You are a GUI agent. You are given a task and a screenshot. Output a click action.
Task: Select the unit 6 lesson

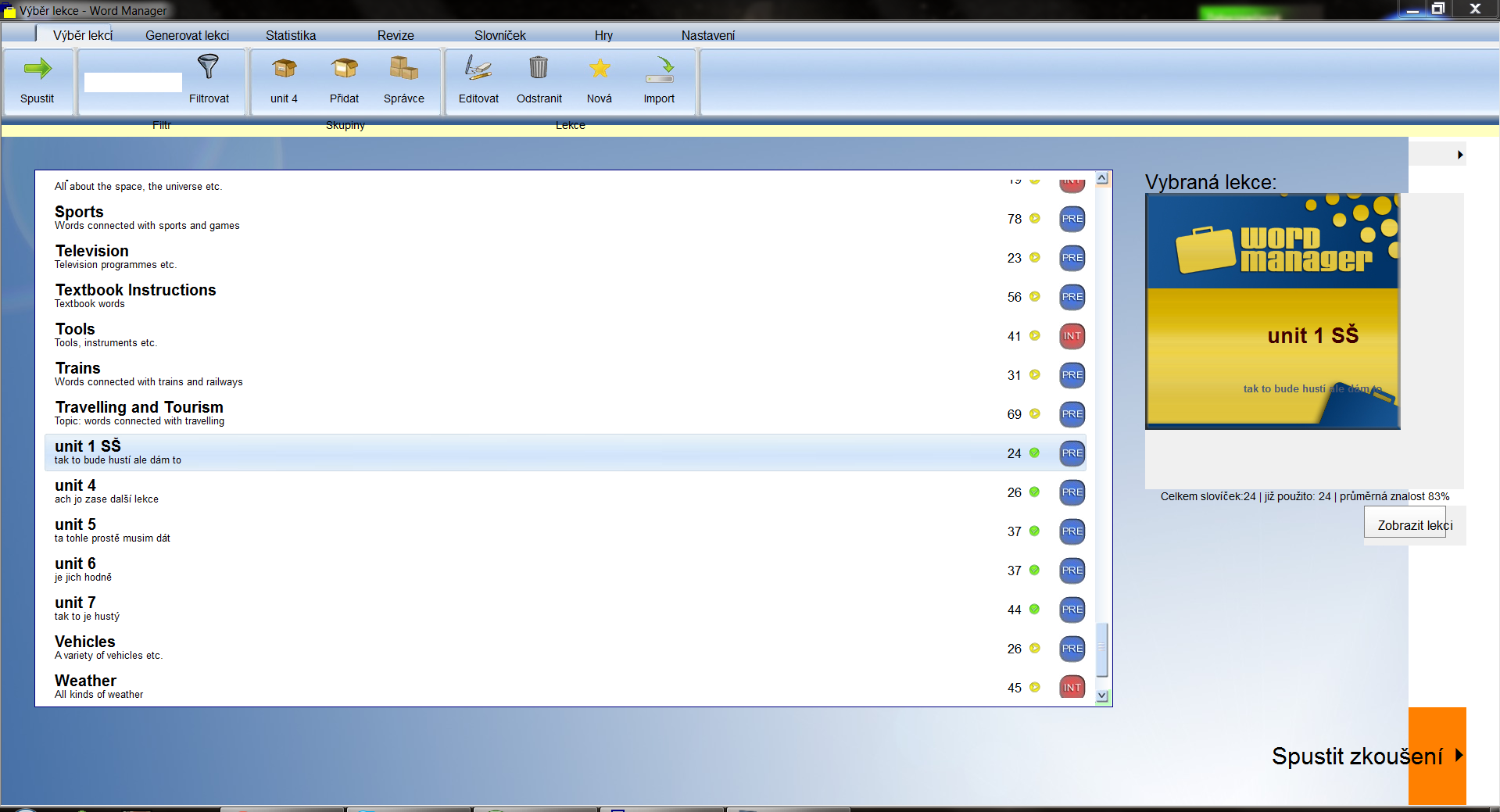click(564, 570)
